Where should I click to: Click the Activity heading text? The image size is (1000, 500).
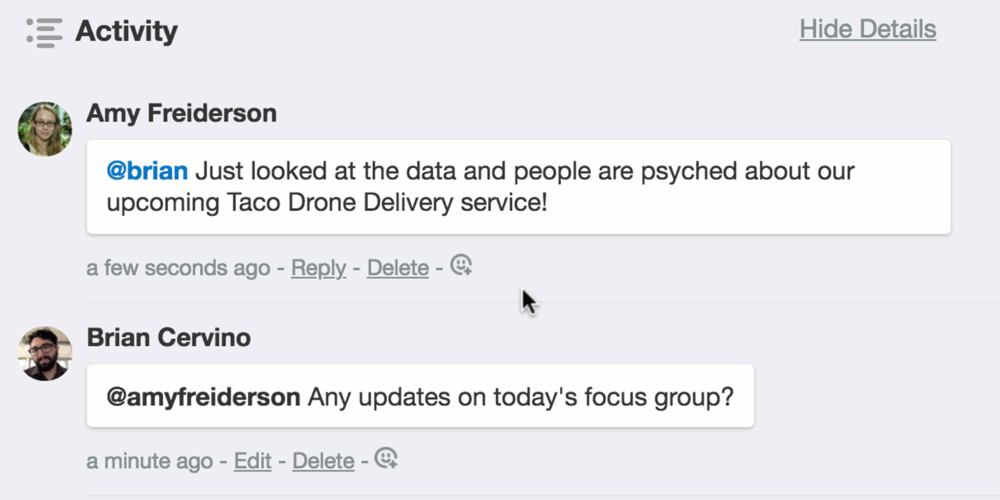[x=126, y=31]
